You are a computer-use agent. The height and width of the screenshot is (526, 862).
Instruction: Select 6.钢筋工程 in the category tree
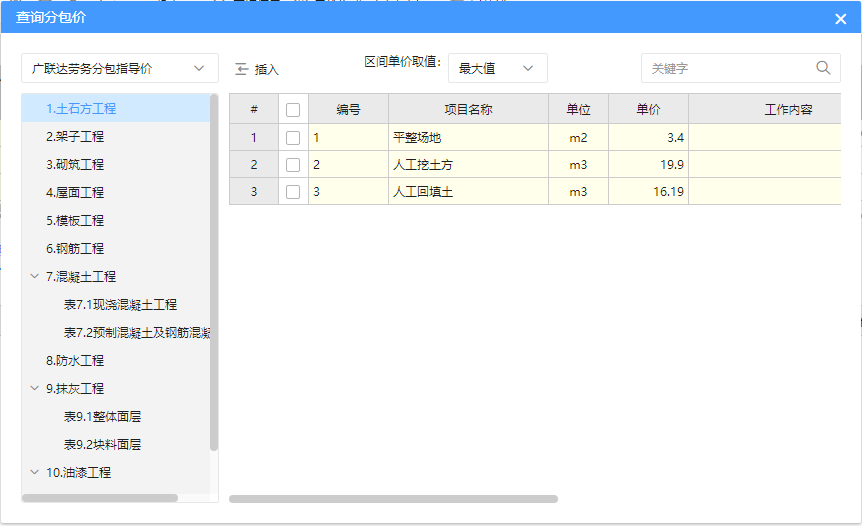click(x=75, y=248)
